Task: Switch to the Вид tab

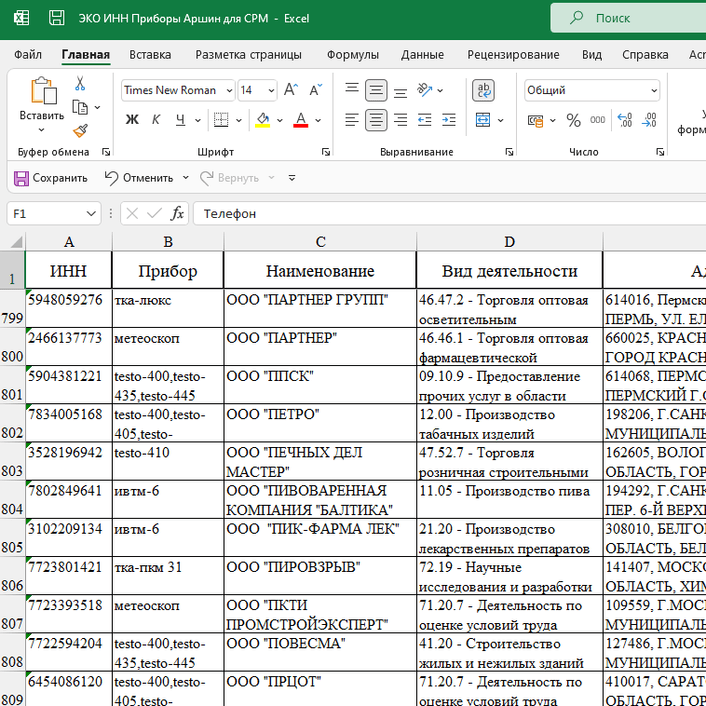Action: pos(592,54)
